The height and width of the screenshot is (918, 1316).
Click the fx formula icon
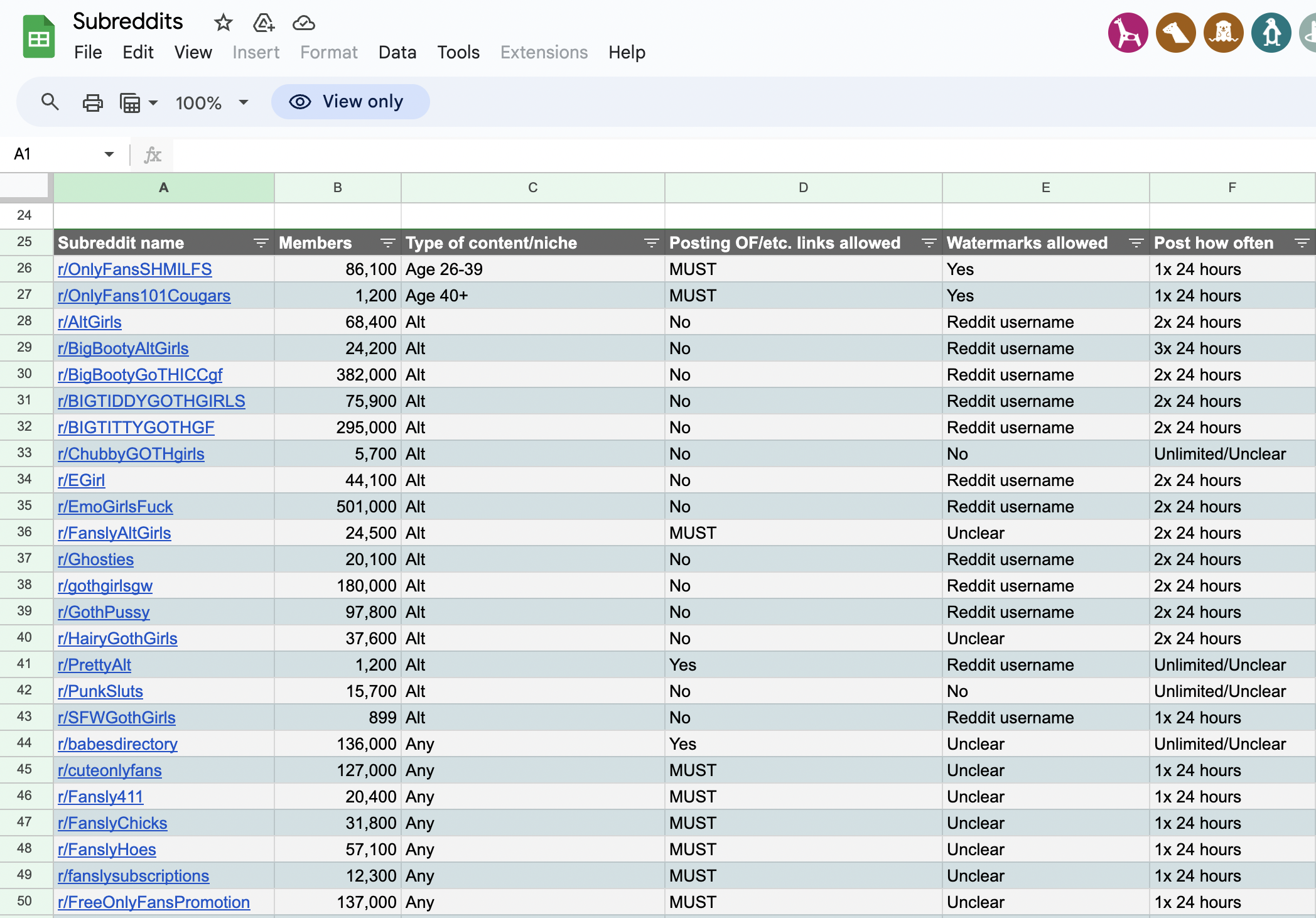pyautogui.click(x=152, y=154)
